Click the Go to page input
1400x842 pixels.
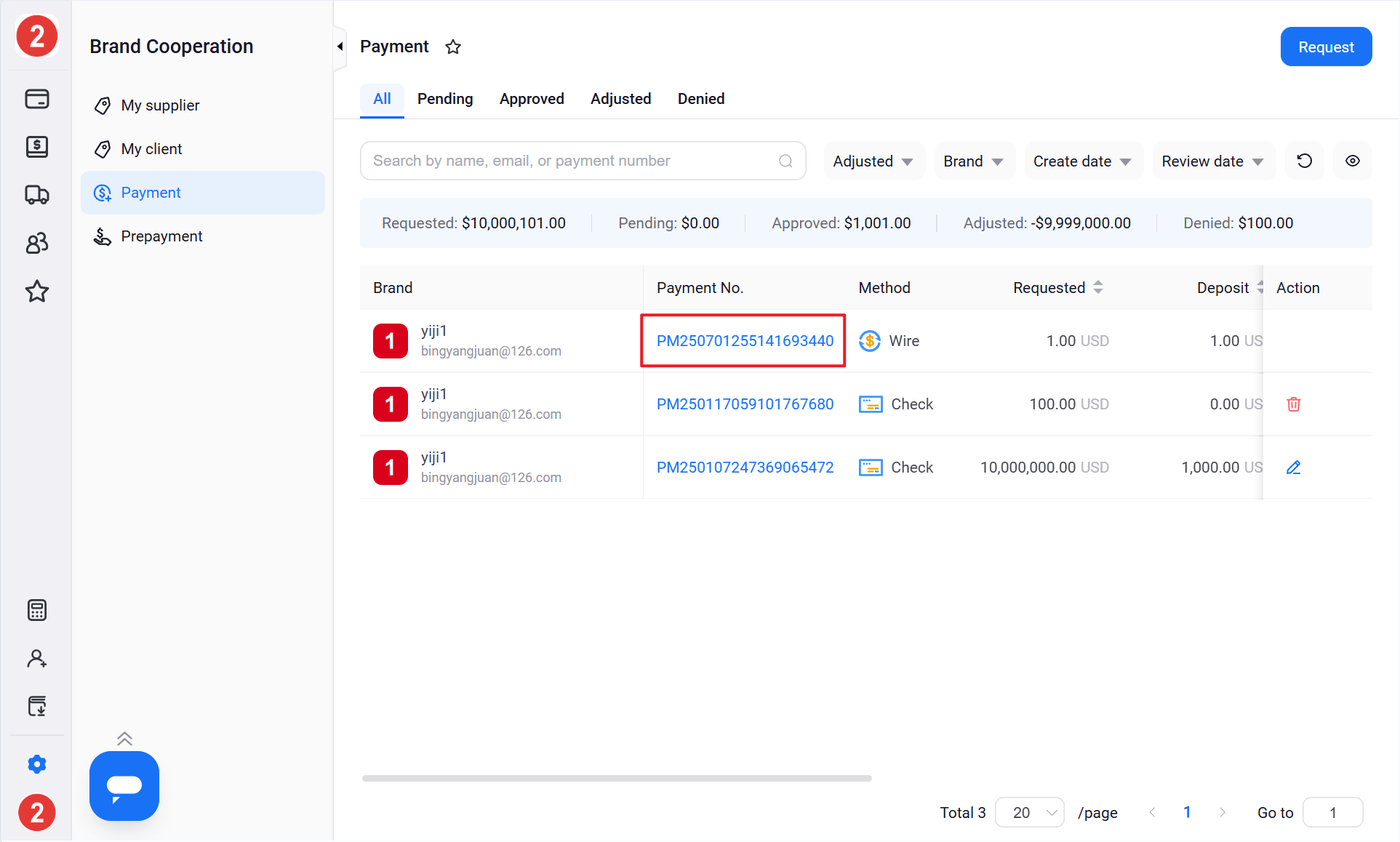1332,812
